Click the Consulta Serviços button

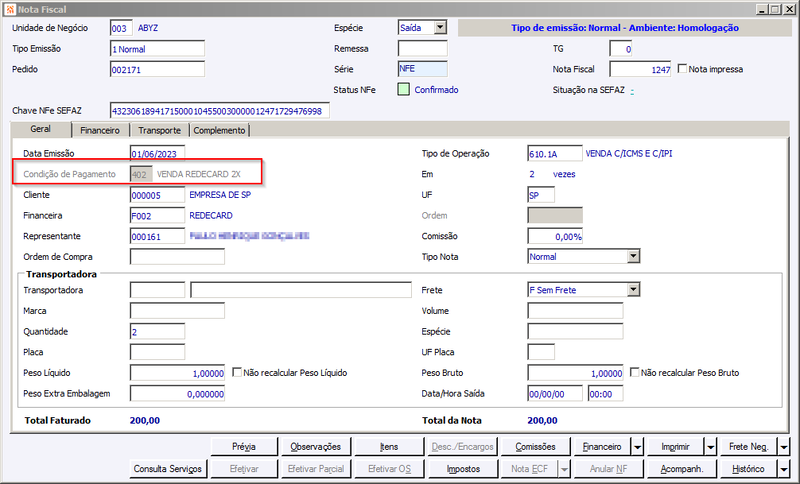(168, 468)
